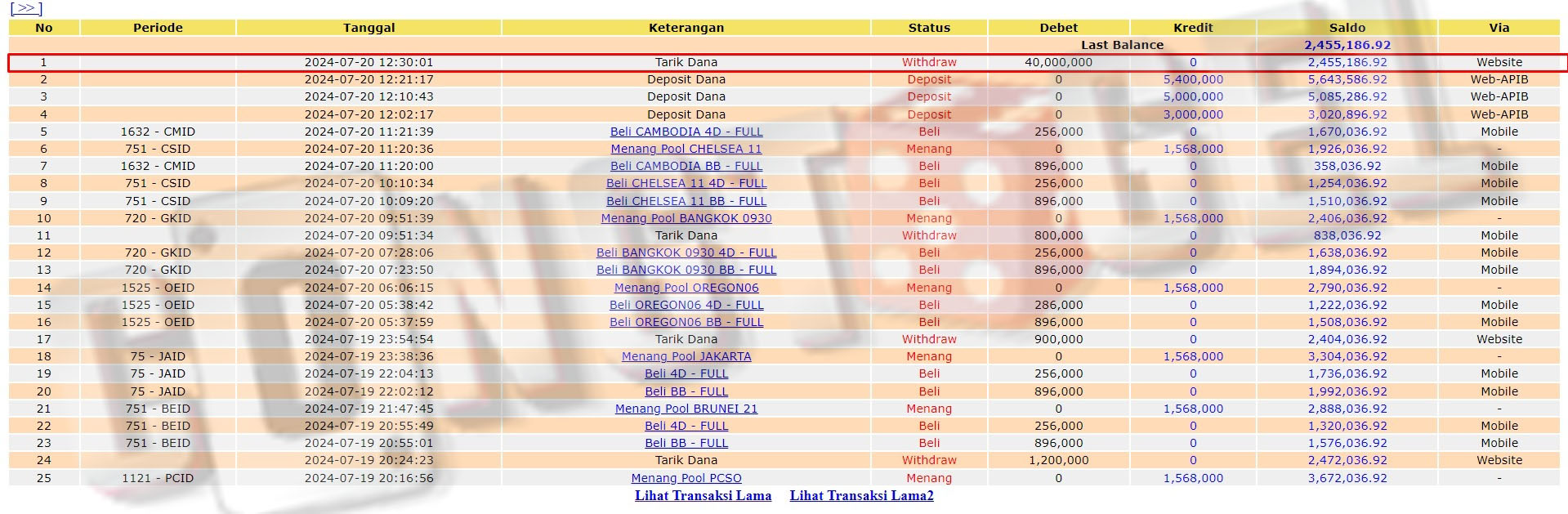The width and height of the screenshot is (1568, 514).
Task: Open Menang Pool JAKARTA link
Action: [x=686, y=356]
